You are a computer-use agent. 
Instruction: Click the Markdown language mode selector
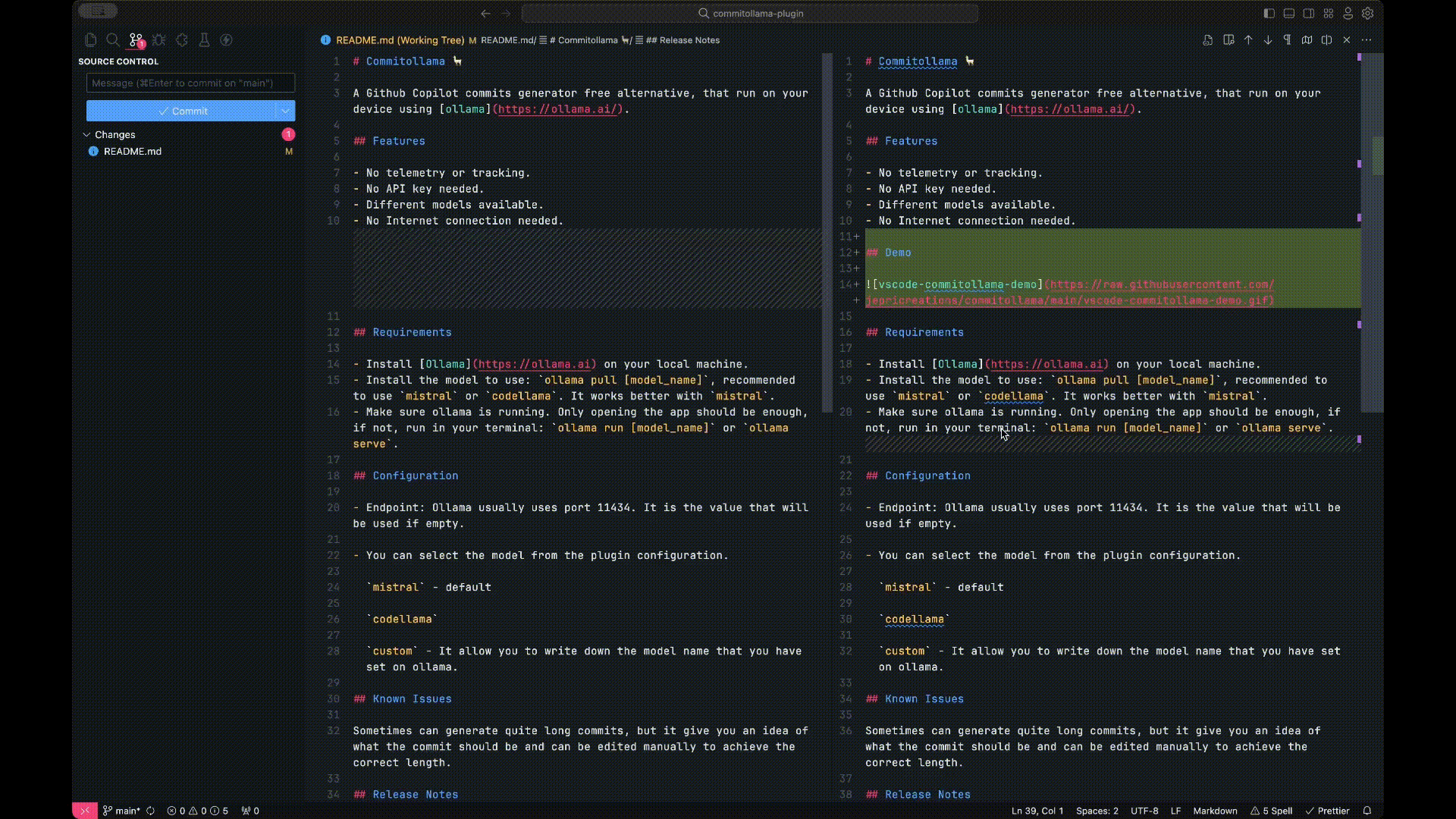[x=1215, y=811]
